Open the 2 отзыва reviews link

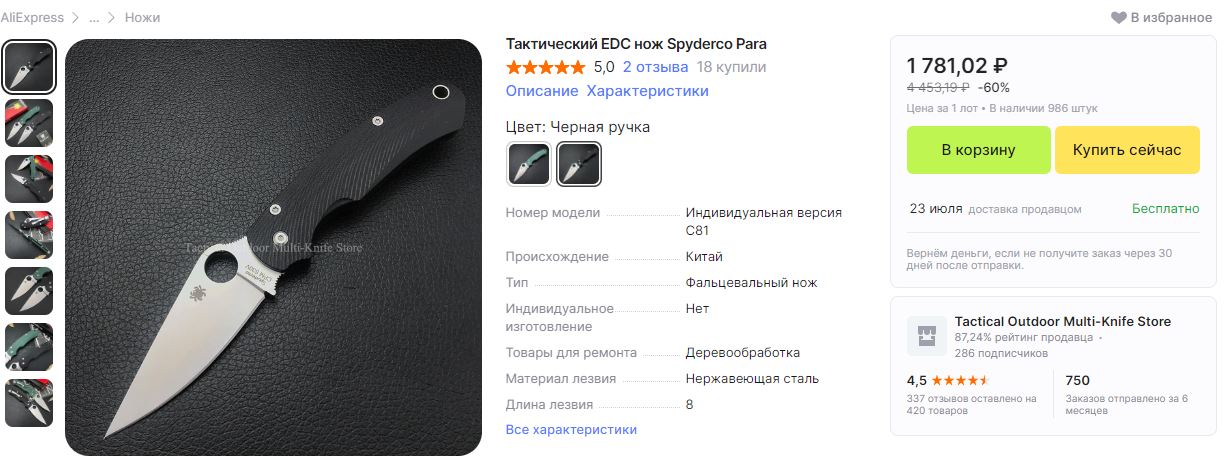pyautogui.click(x=655, y=67)
